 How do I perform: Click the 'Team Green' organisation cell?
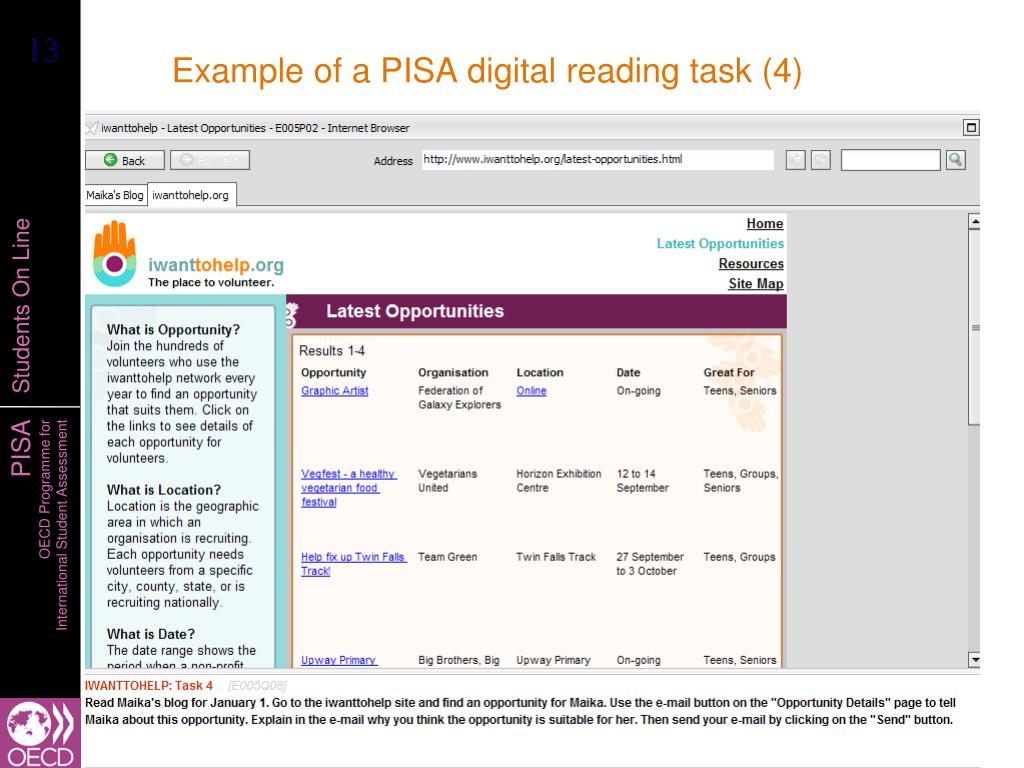[x=447, y=557]
